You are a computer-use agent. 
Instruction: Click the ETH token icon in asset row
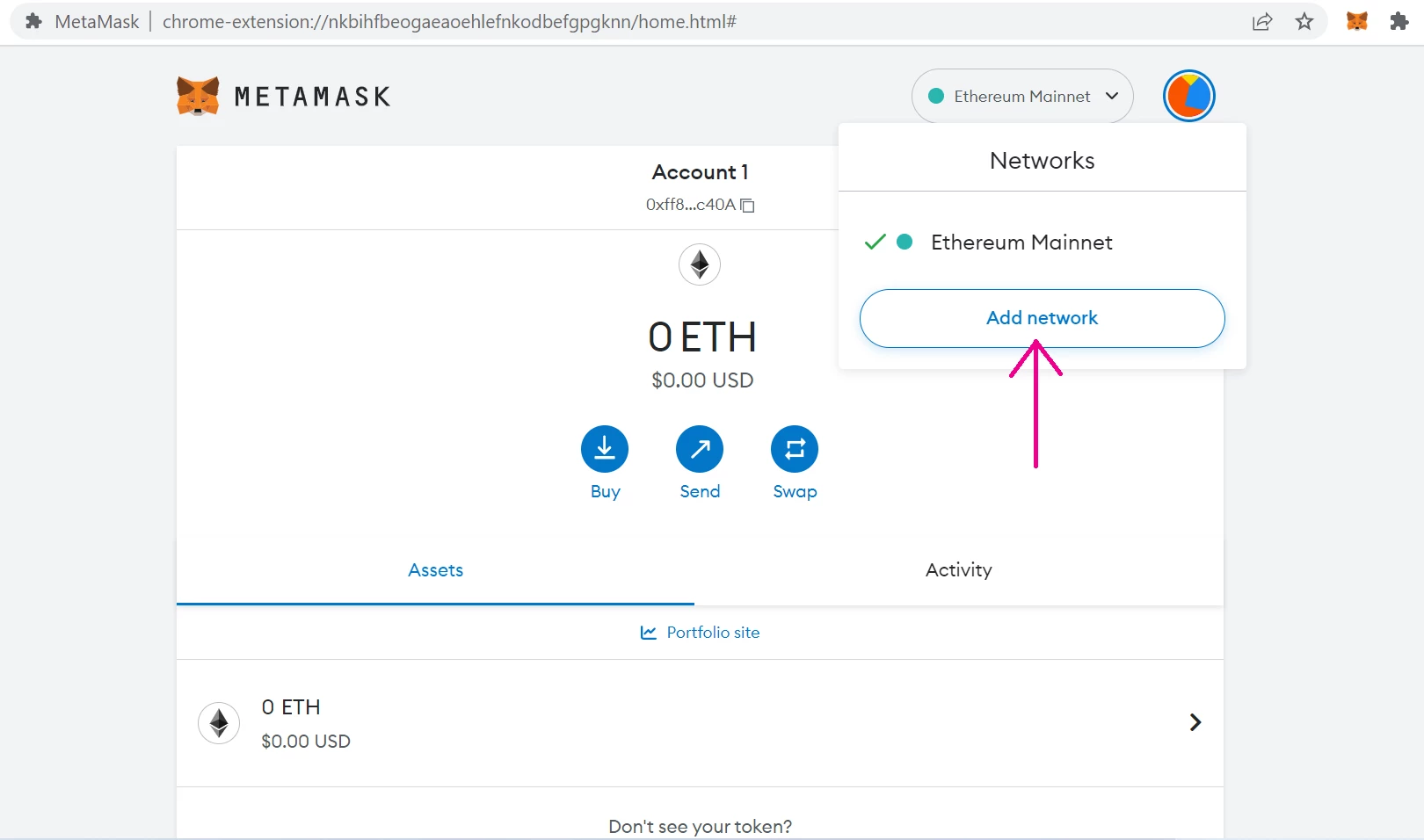click(219, 723)
